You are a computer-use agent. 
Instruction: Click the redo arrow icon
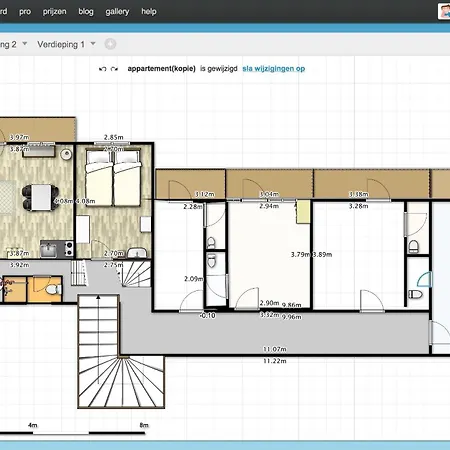[x=114, y=69]
